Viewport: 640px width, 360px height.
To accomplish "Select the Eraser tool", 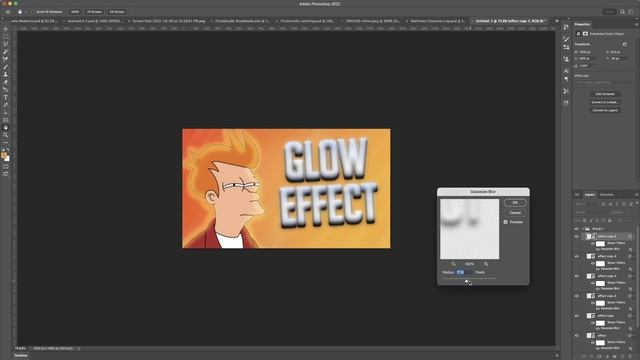I will pyautogui.click(x=5, y=82).
